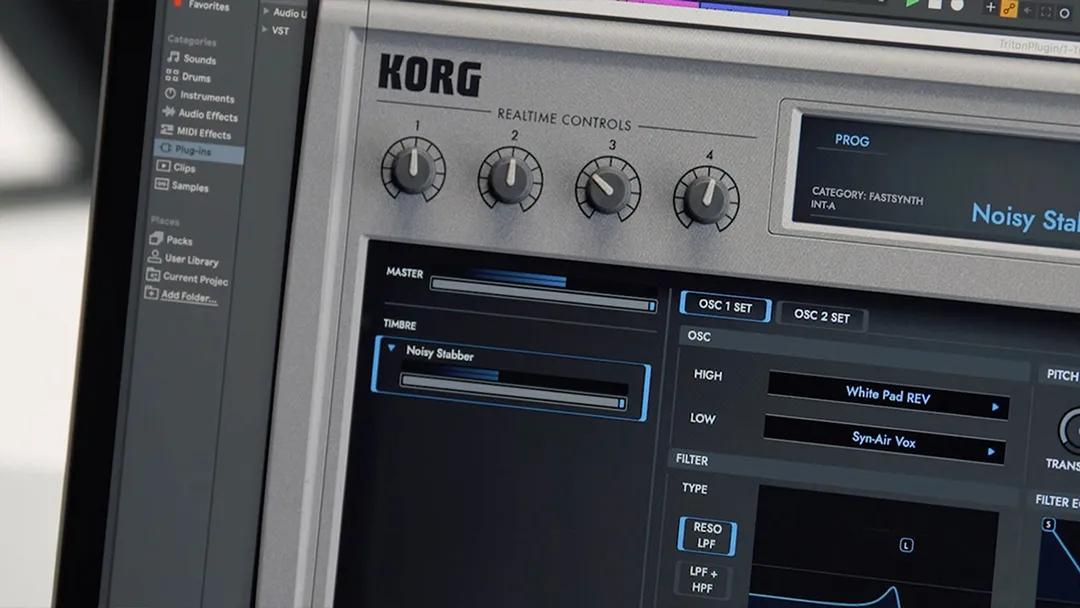Click the Transpose knob in the PITCH section
This screenshot has width=1080, height=608.
click(x=1072, y=431)
